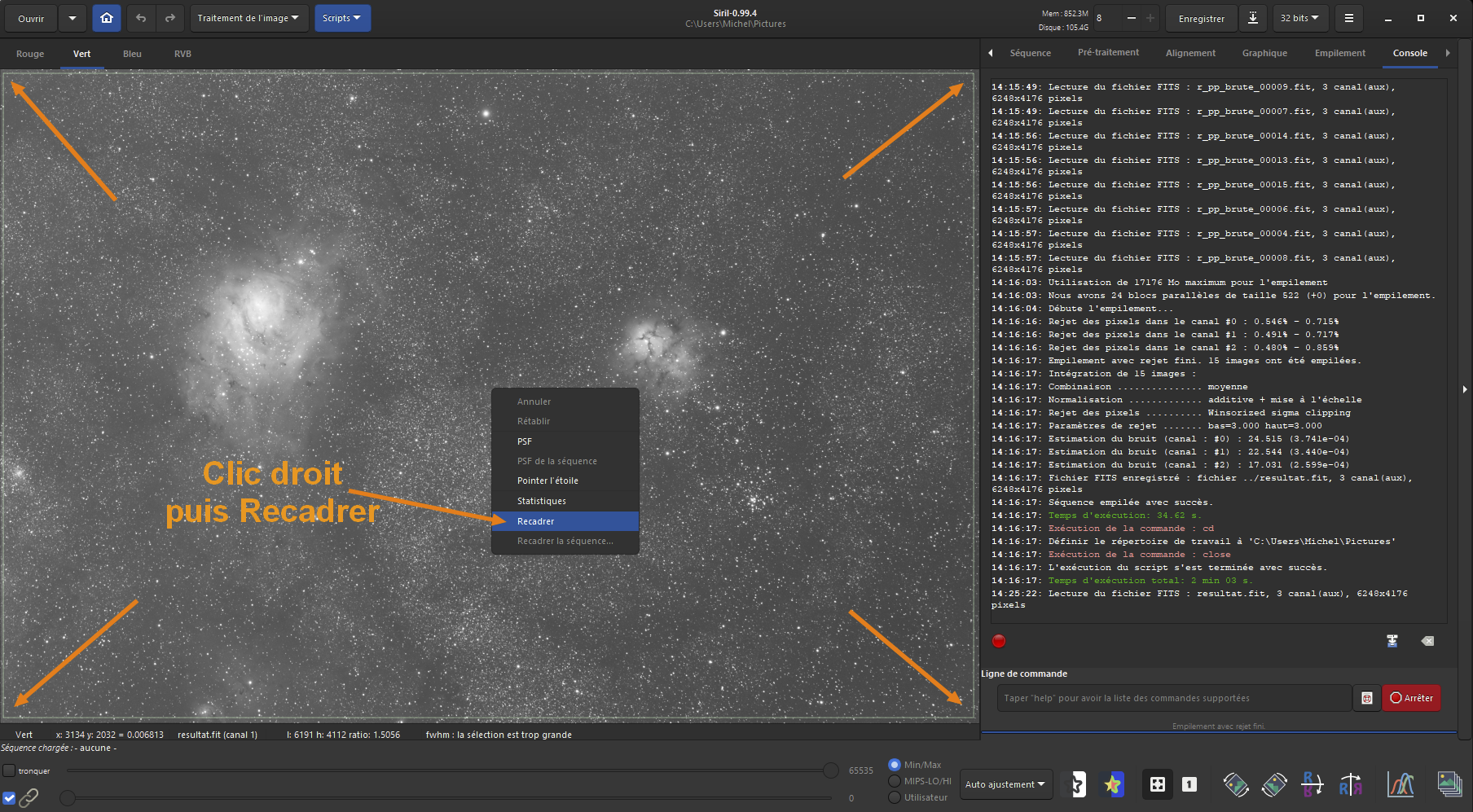Select the MIPS-LO/HI radio button
This screenshot has height=812, width=1473.
click(895, 781)
